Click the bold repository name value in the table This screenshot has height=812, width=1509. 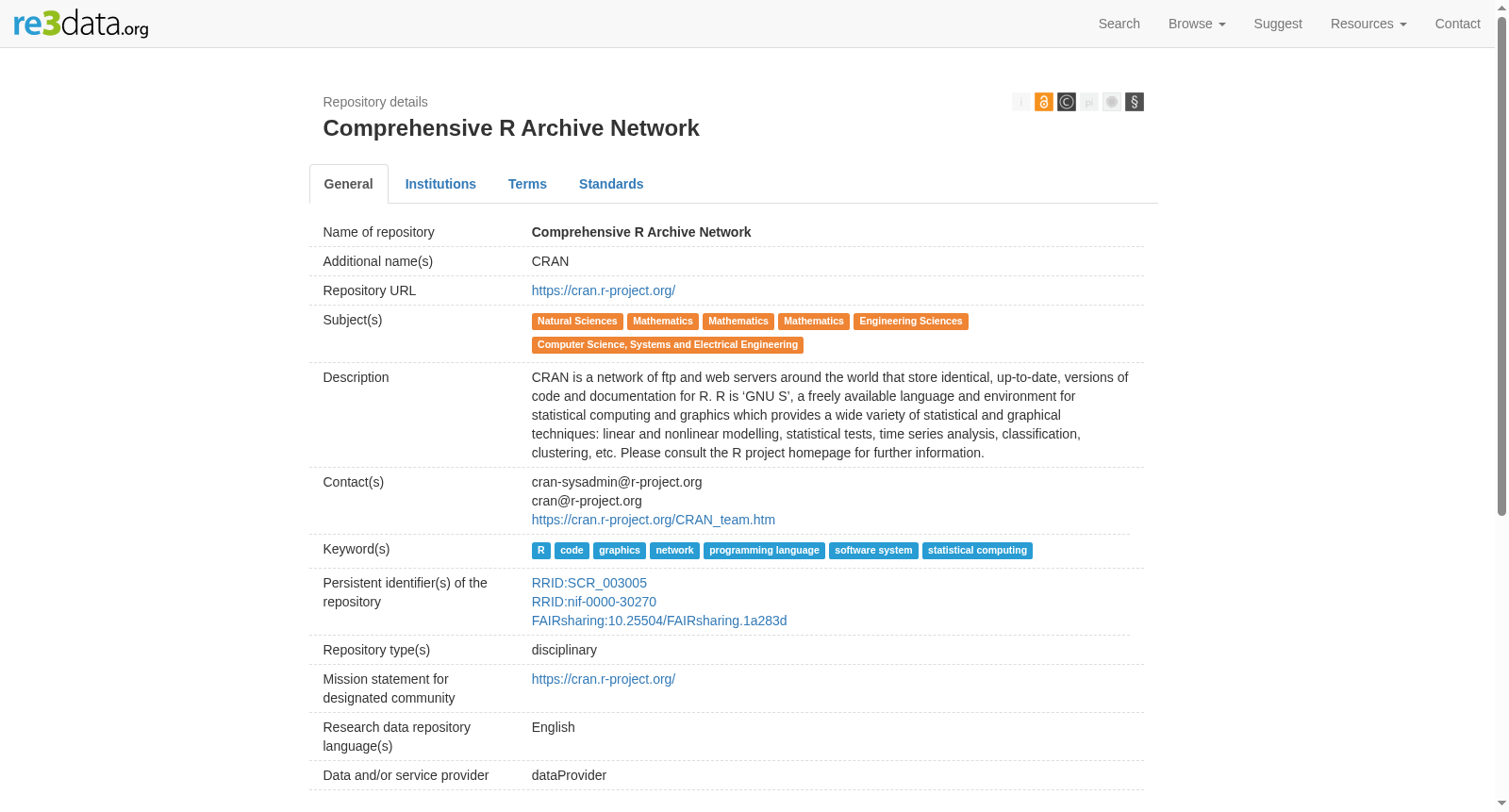click(x=641, y=232)
